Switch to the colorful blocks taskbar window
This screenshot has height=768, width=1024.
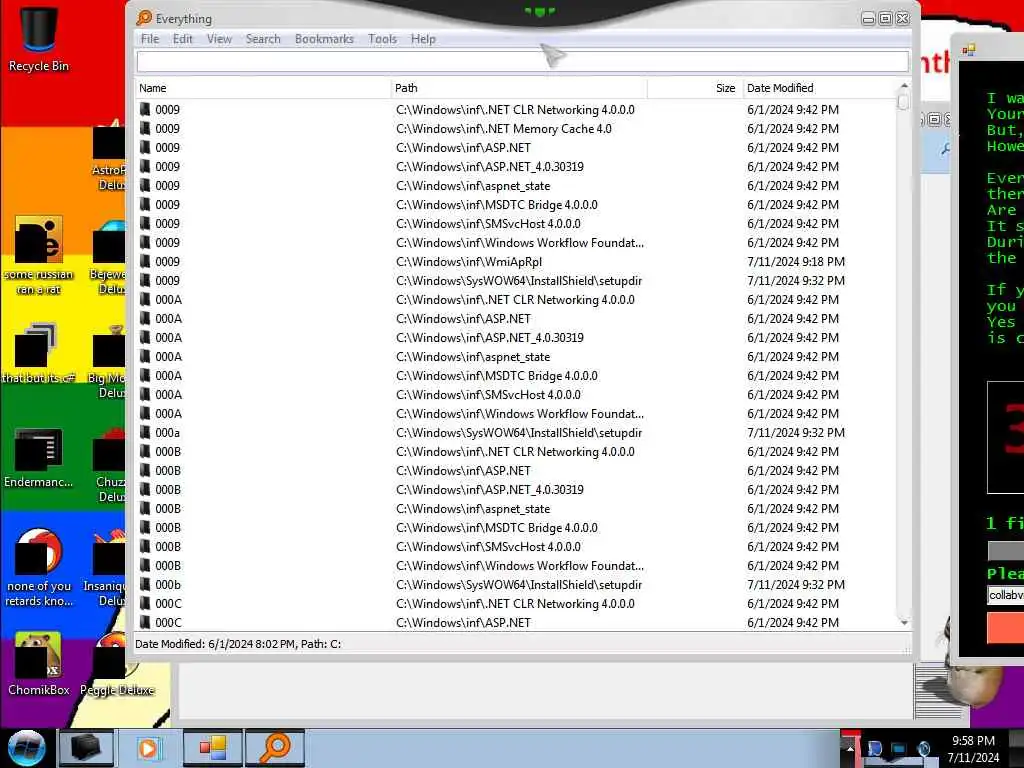tap(212, 748)
